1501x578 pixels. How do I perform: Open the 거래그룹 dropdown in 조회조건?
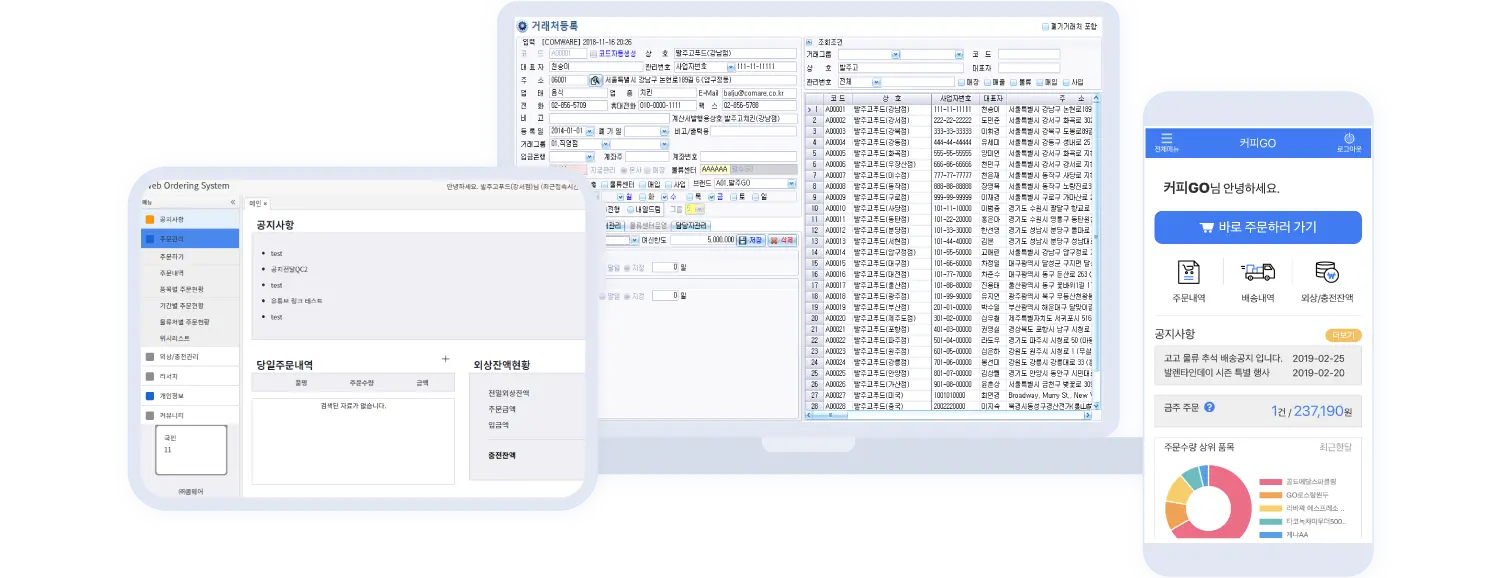point(895,54)
